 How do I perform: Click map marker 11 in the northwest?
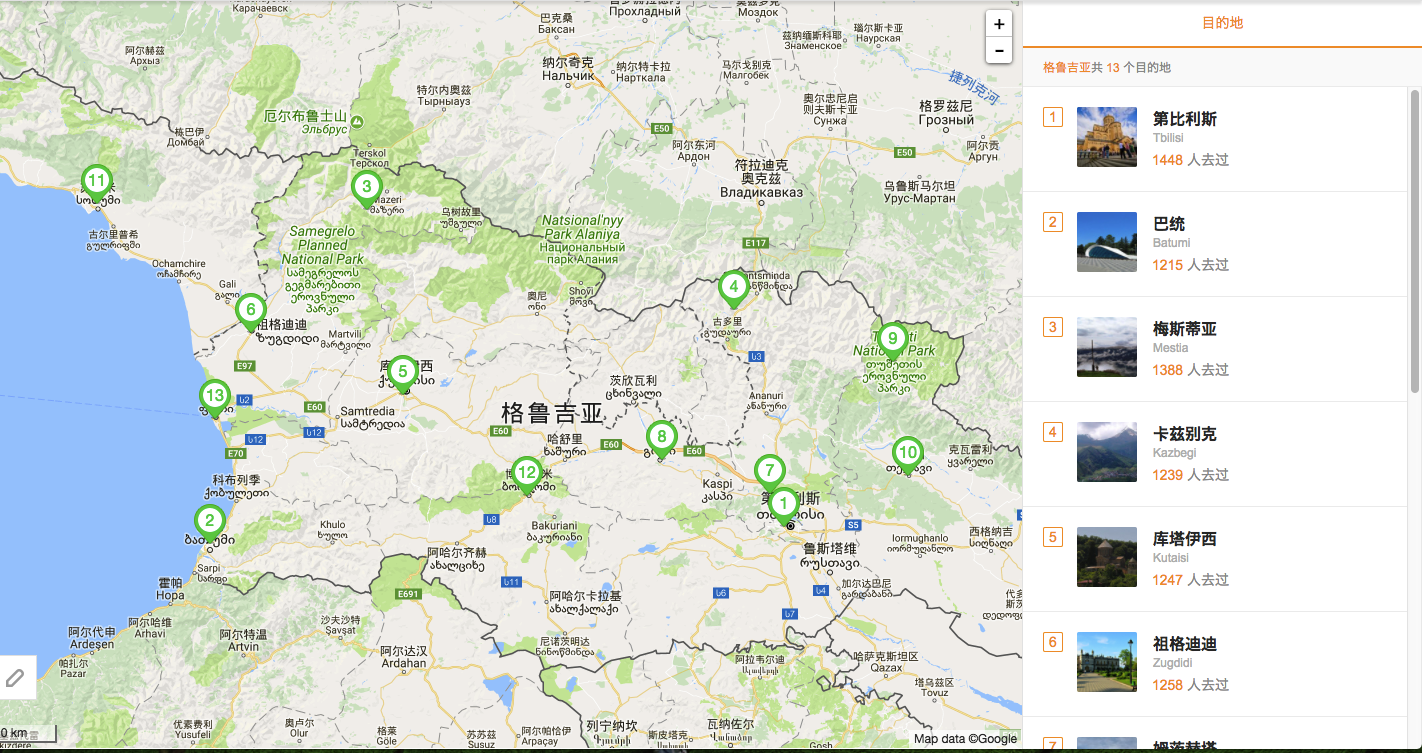[97, 181]
